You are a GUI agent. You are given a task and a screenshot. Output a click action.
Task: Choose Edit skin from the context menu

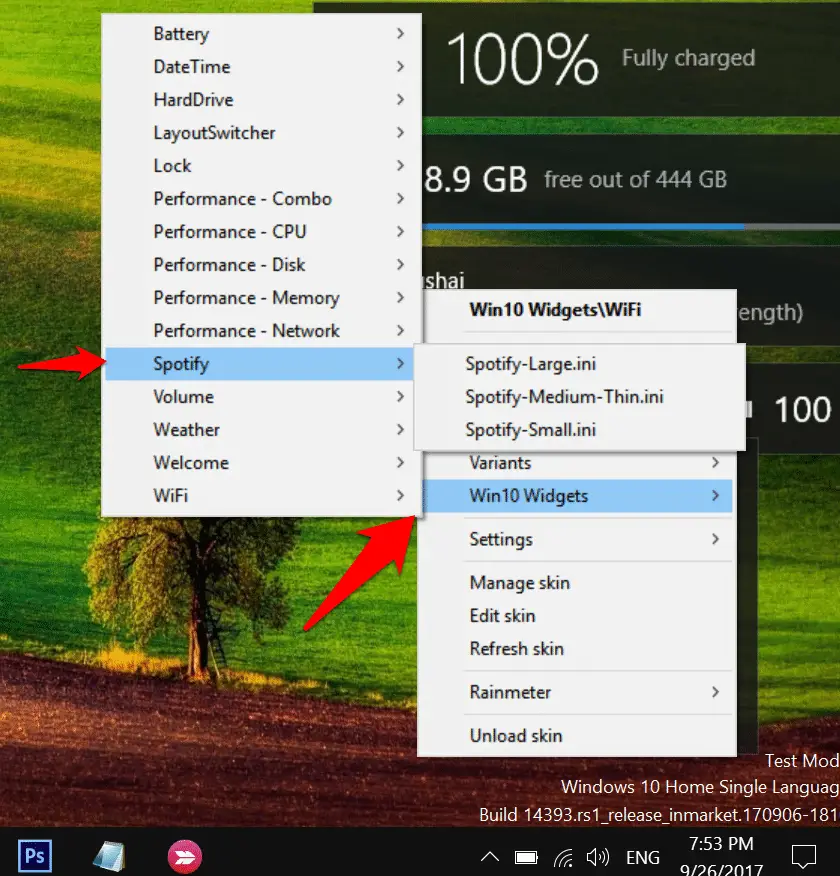(577, 616)
